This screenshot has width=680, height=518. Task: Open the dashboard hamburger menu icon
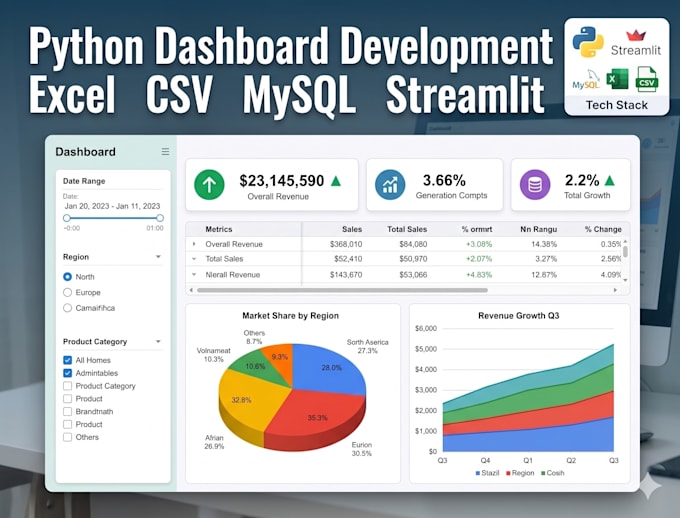[165, 151]
